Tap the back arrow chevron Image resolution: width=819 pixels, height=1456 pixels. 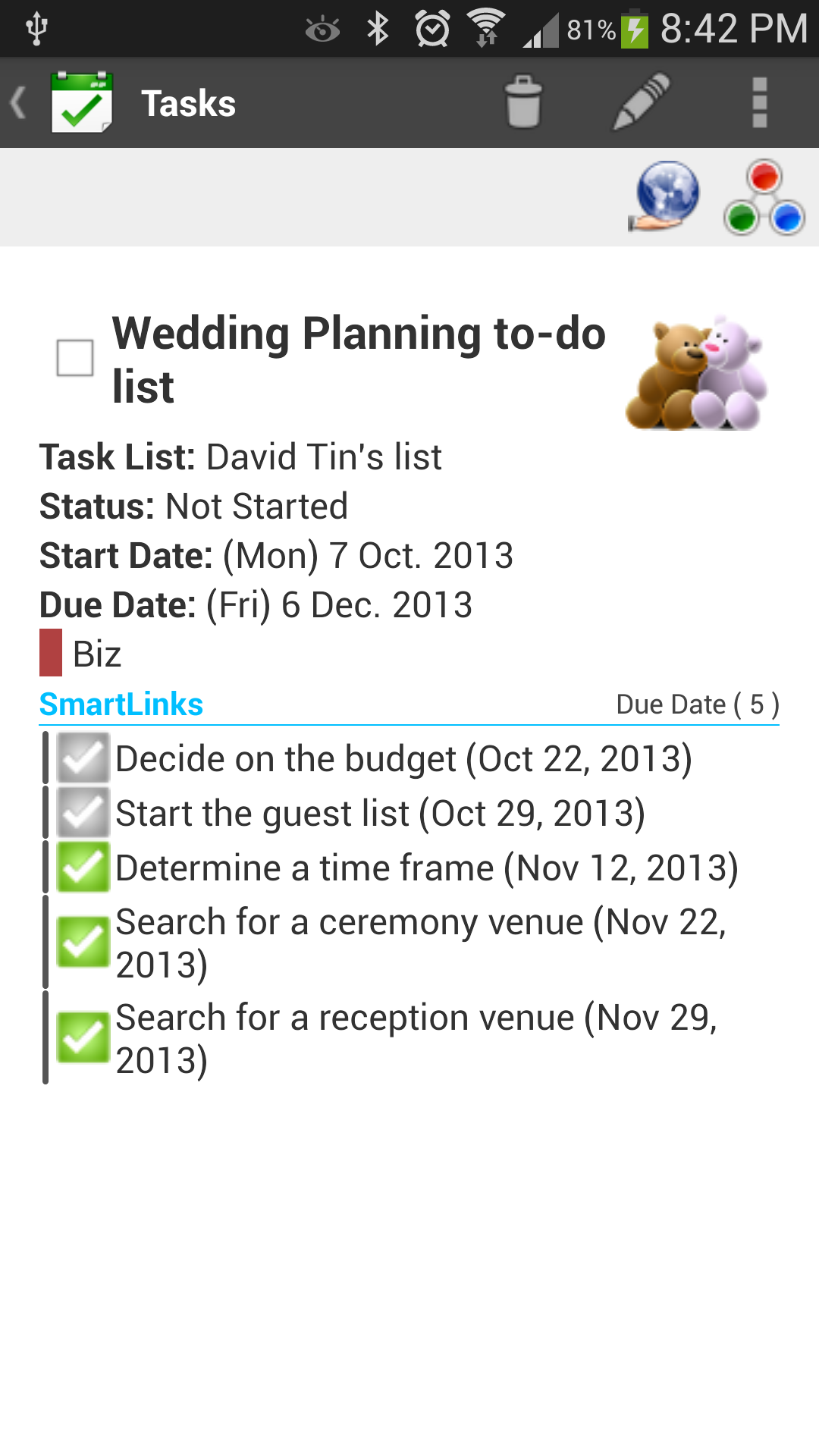pos(18,102)
